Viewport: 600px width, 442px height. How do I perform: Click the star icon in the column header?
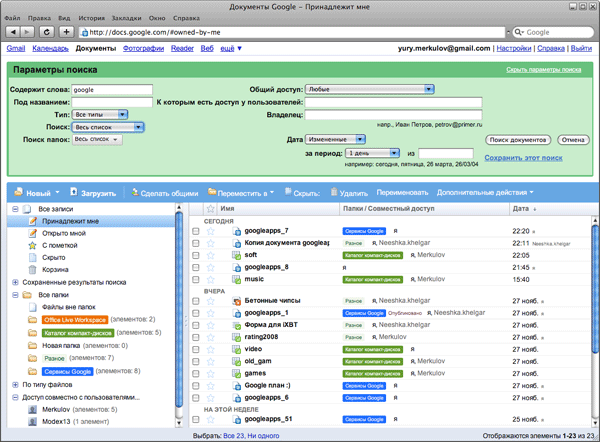tap(210, 209)
